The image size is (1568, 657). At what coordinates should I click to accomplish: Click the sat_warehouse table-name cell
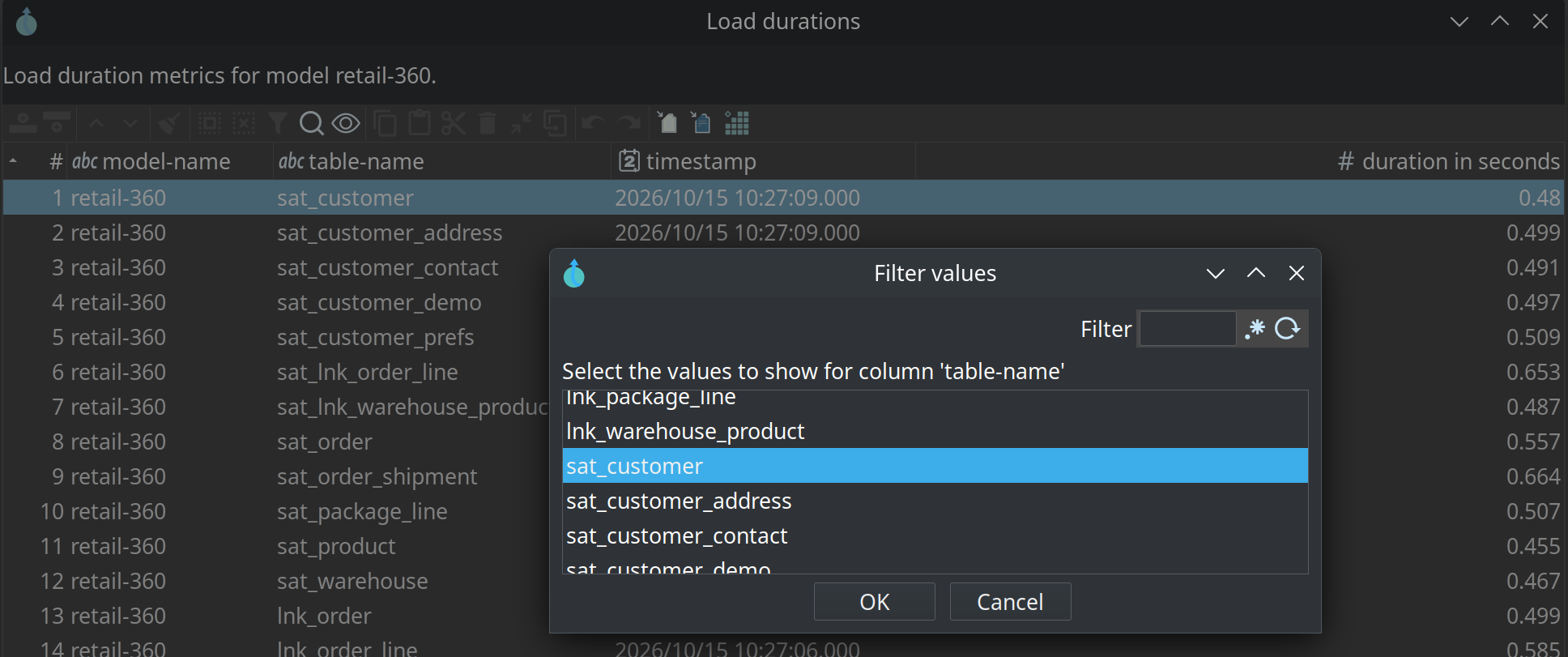pyautogui.click(x=352, y=581)
